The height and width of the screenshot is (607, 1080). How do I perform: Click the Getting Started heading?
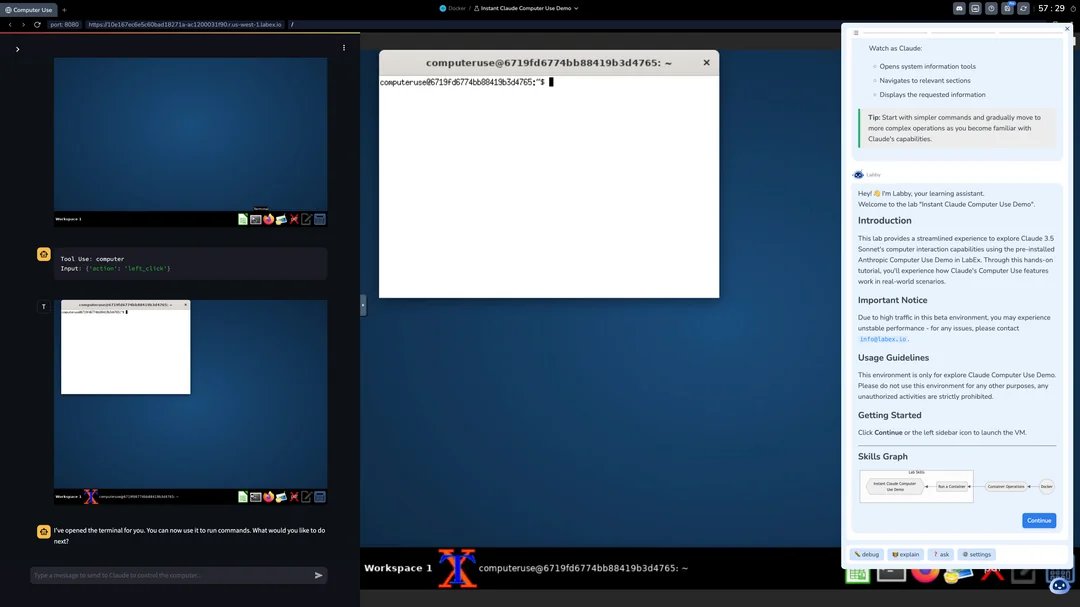coord(889,415)
